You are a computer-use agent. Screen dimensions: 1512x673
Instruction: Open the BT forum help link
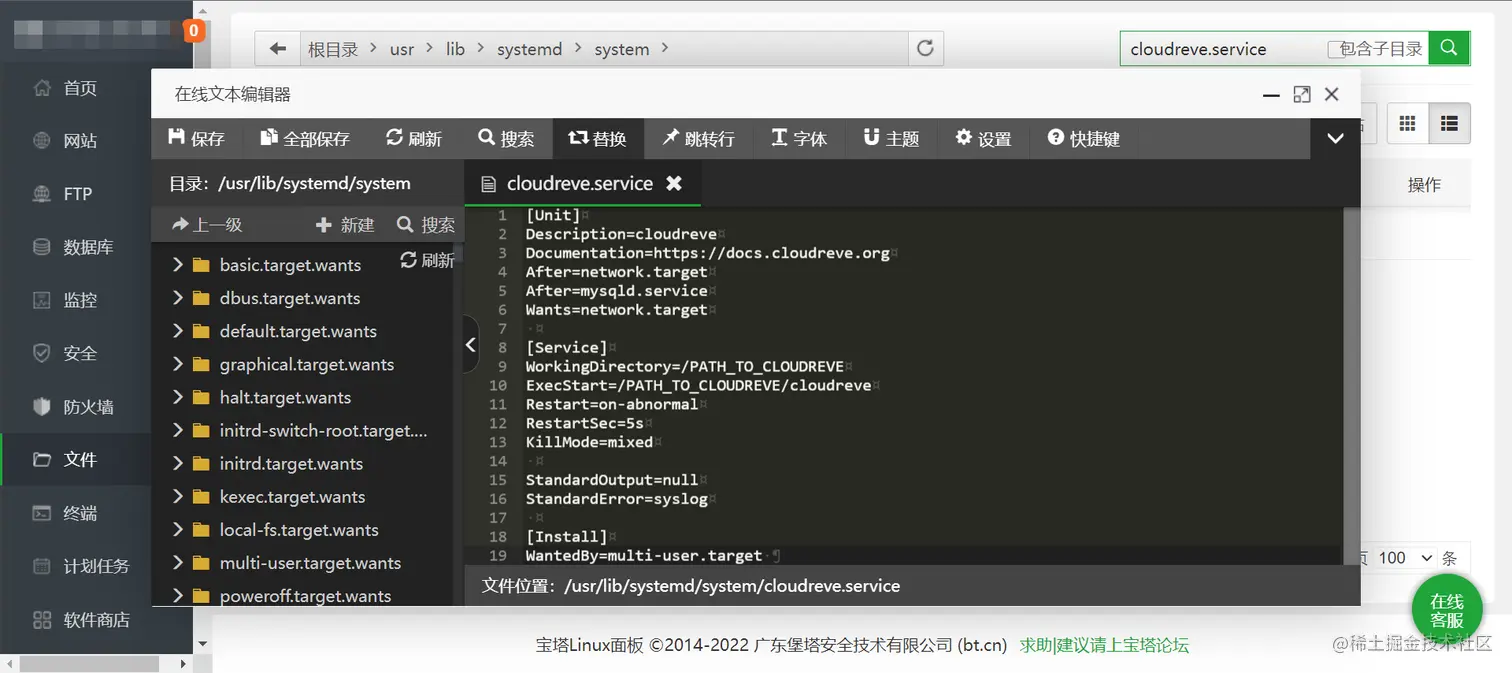pyautogui.click(x=1104, y=645)
